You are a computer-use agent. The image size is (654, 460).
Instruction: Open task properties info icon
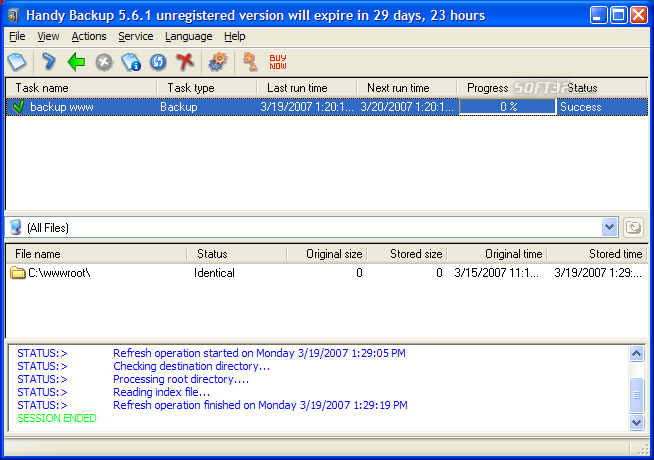(x=131, y=62)
